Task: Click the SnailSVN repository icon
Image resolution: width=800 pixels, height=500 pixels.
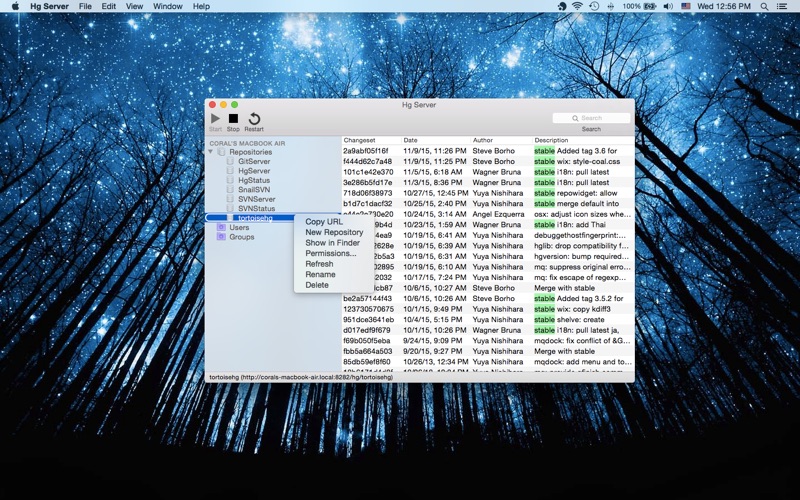Action: coord(230,189)
